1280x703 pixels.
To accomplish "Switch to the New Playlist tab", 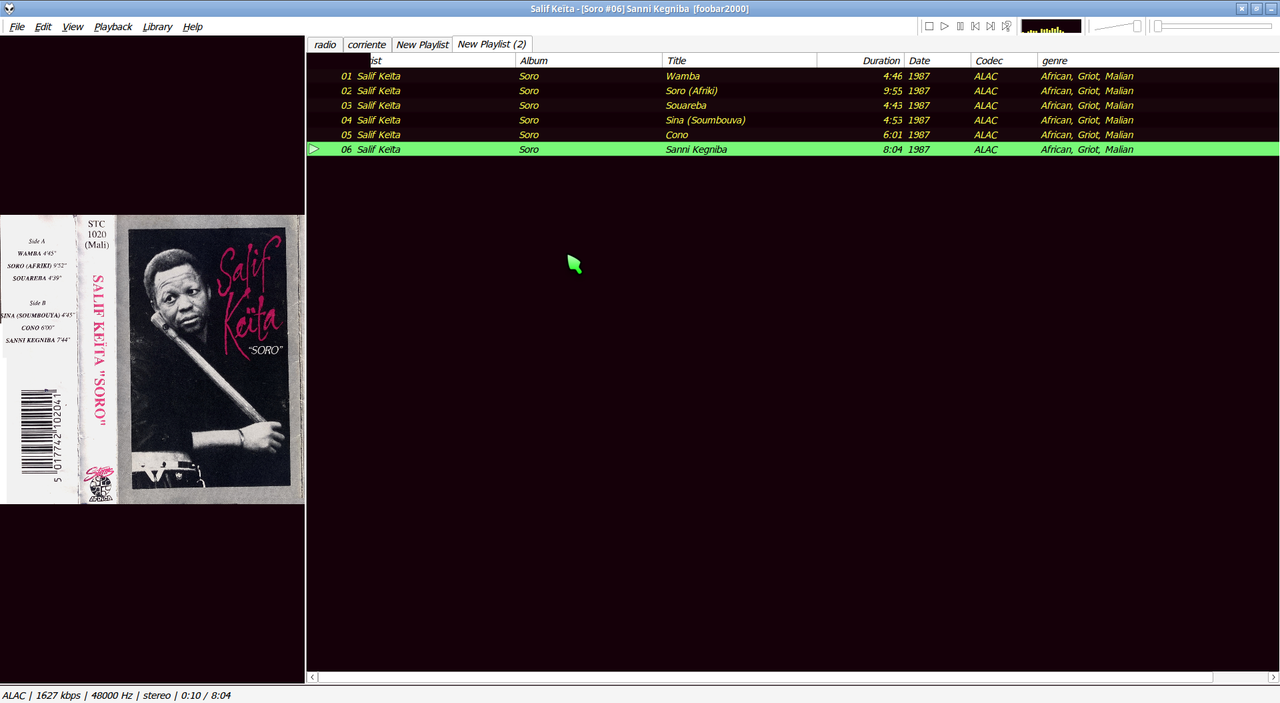I will pos(422,45).
